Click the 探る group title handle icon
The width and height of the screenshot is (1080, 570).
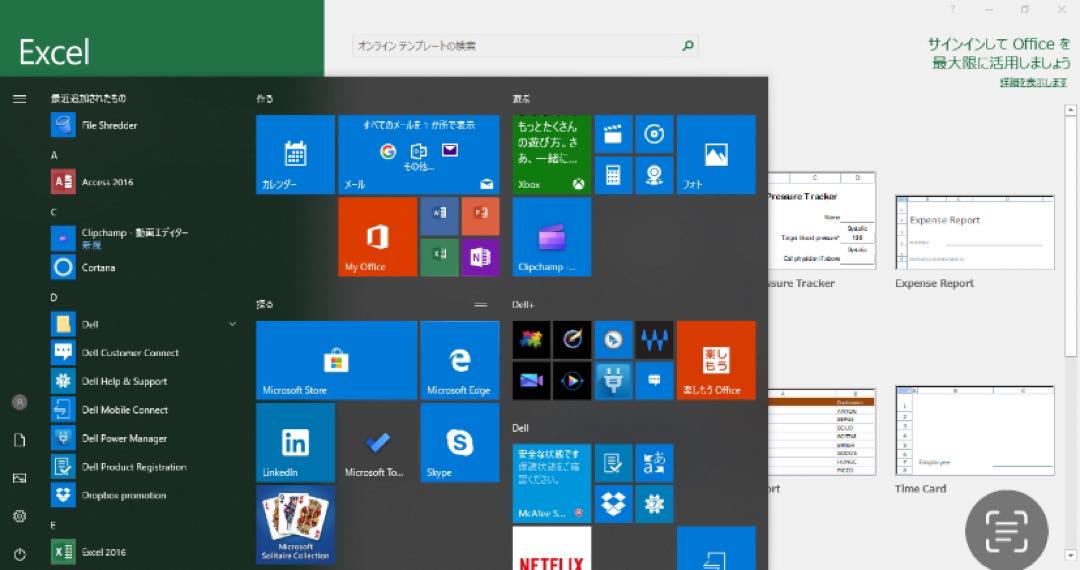point(481,304)
